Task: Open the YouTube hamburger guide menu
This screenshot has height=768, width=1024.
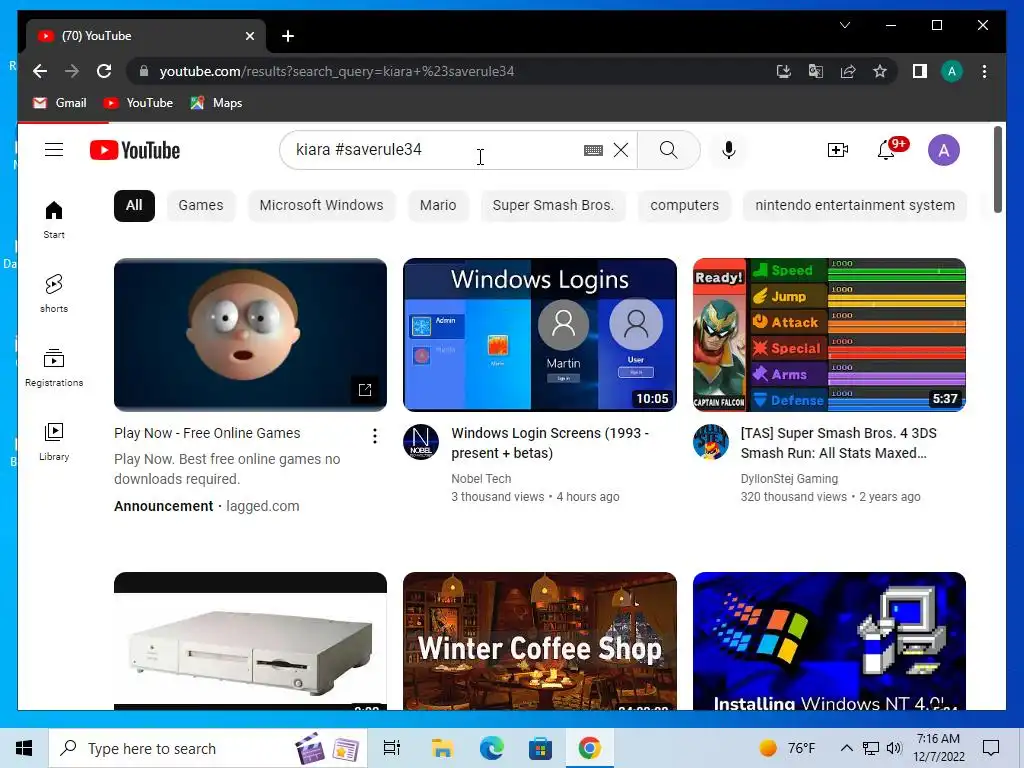Action: click(54, 150)
